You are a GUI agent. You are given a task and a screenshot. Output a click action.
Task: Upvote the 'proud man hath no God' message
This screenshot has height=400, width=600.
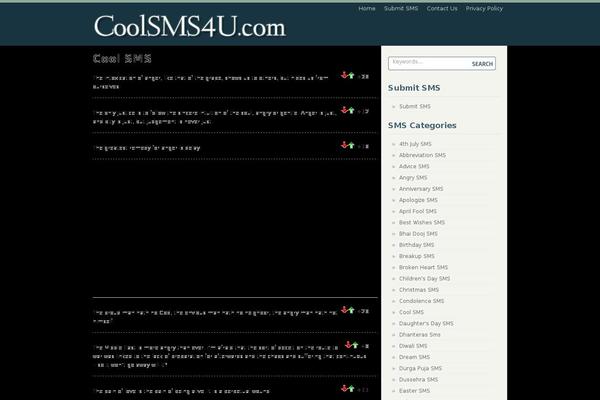point(351,310)
